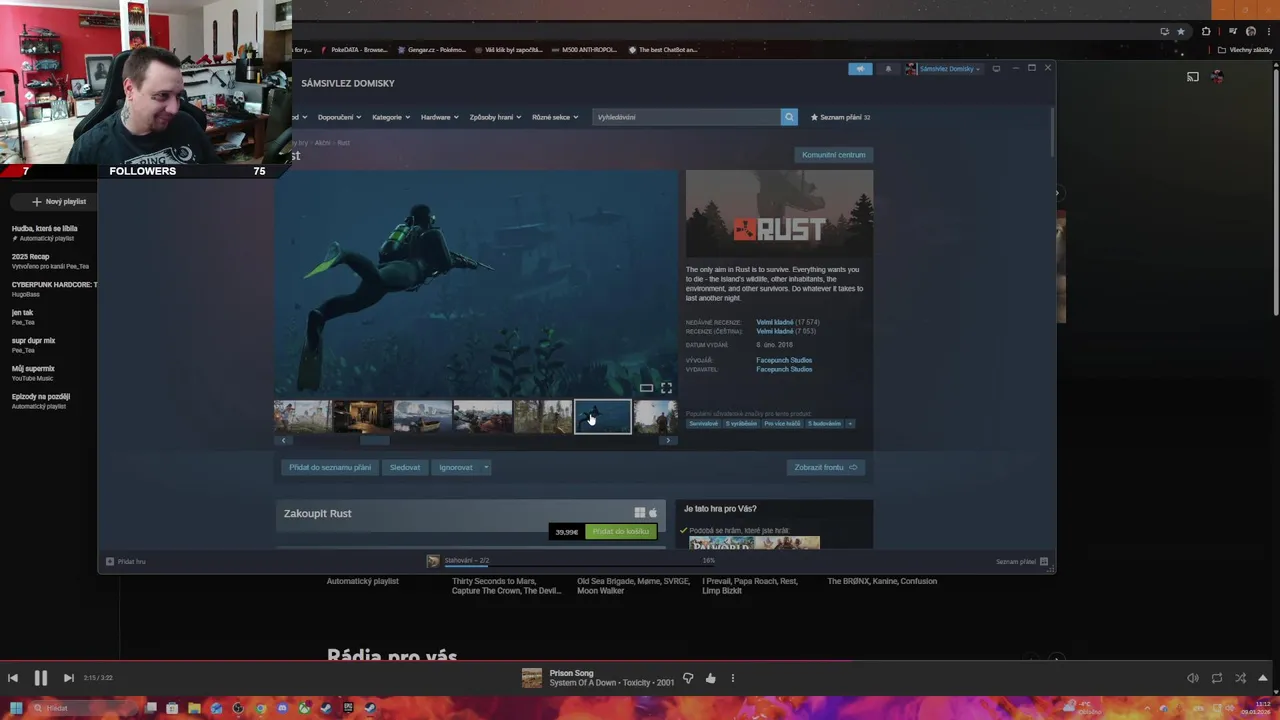
Task: Click the S vyráběním tag
Action: point(741,424)
